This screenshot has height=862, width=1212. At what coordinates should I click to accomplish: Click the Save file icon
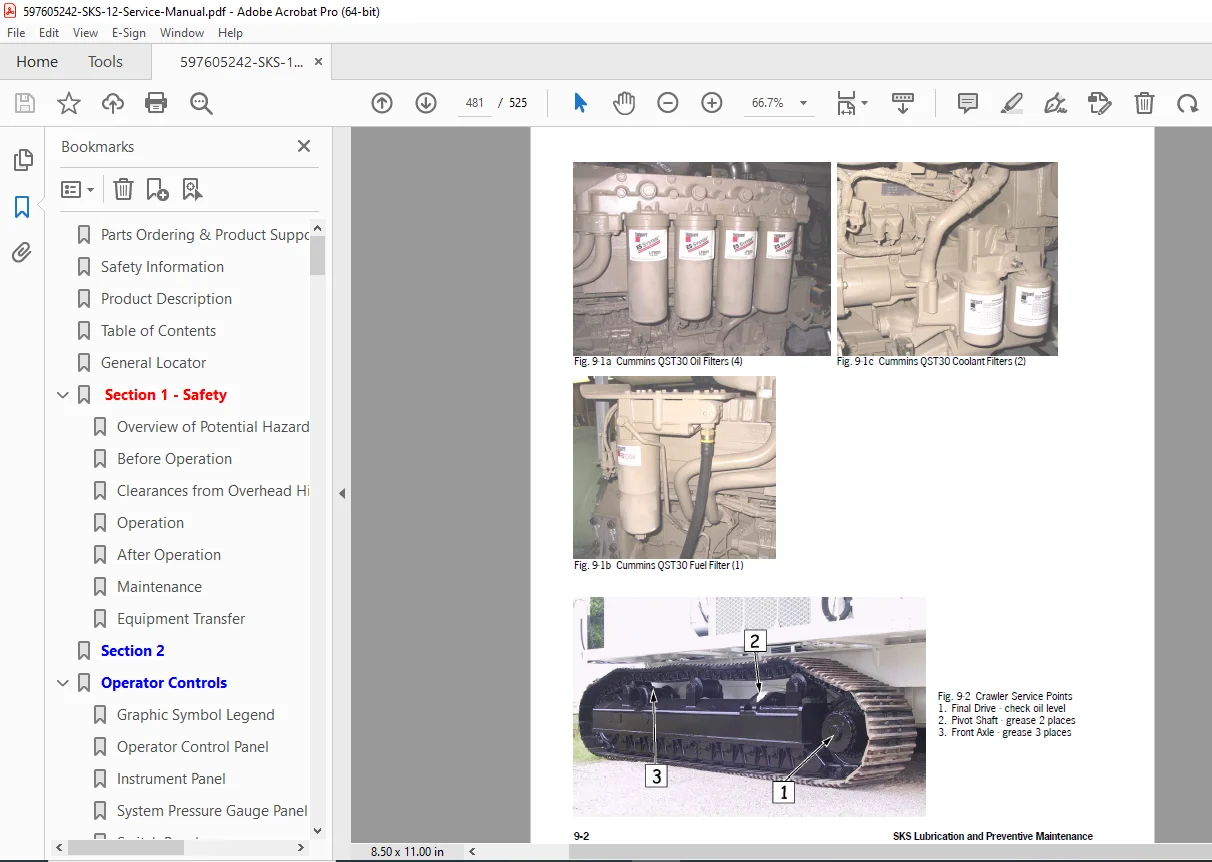point(25,103)
